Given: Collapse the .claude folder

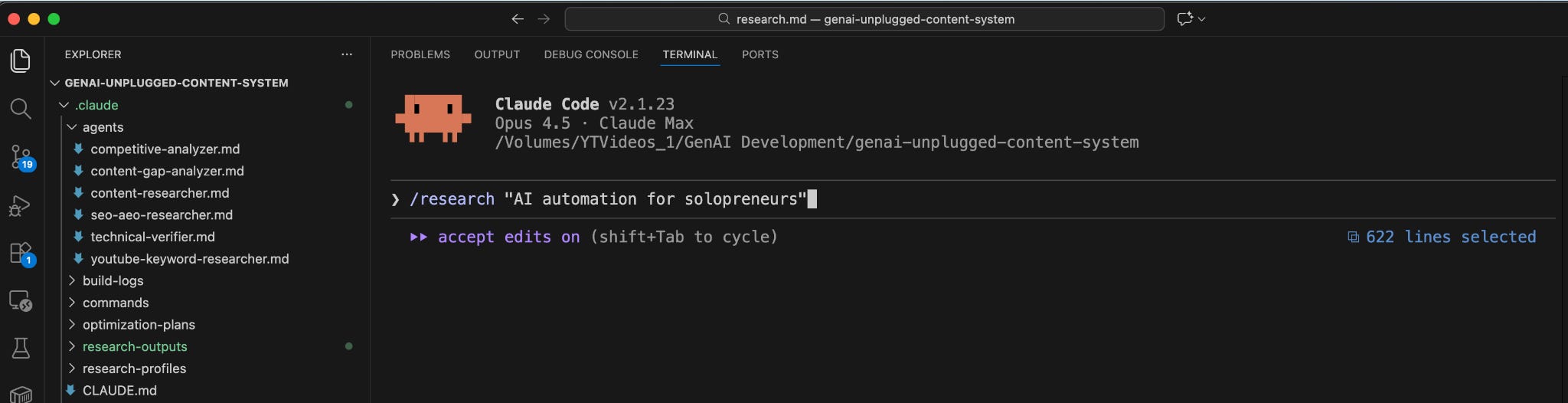Looking at the screenshot, I should (64, 105).
